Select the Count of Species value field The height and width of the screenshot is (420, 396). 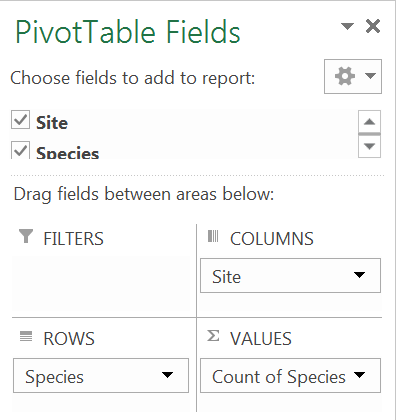point(290,376)
